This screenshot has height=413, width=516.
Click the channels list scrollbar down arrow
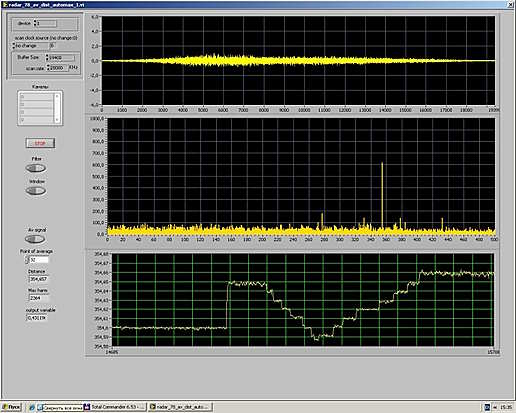[x=57, y=119]
